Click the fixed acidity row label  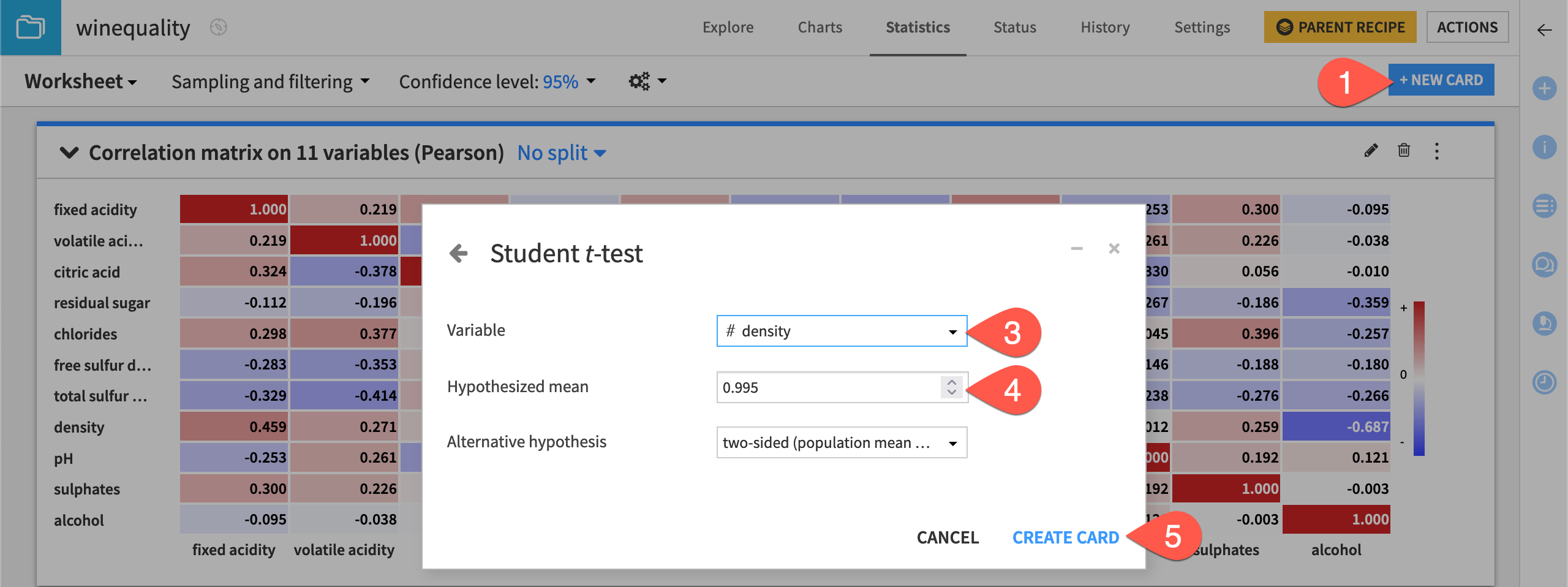pos(96,210)
